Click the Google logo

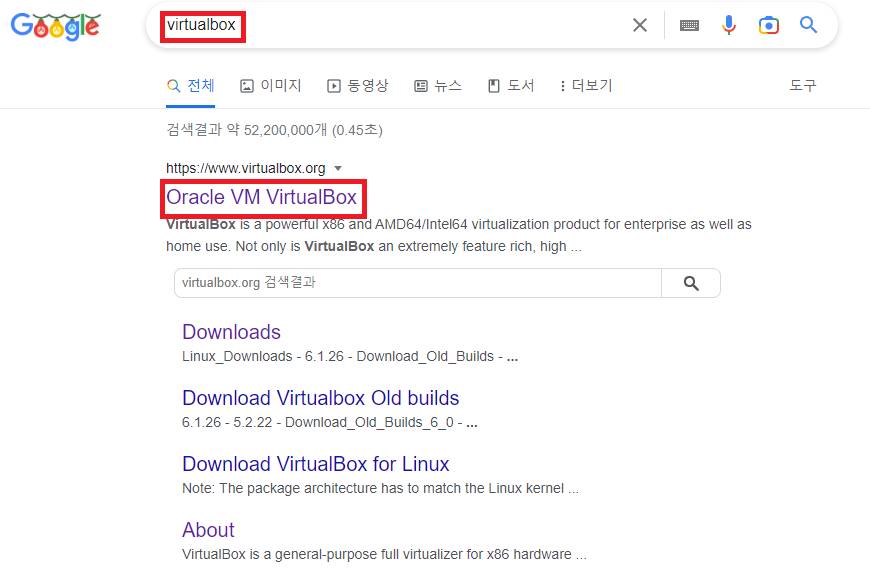[55, 26]
